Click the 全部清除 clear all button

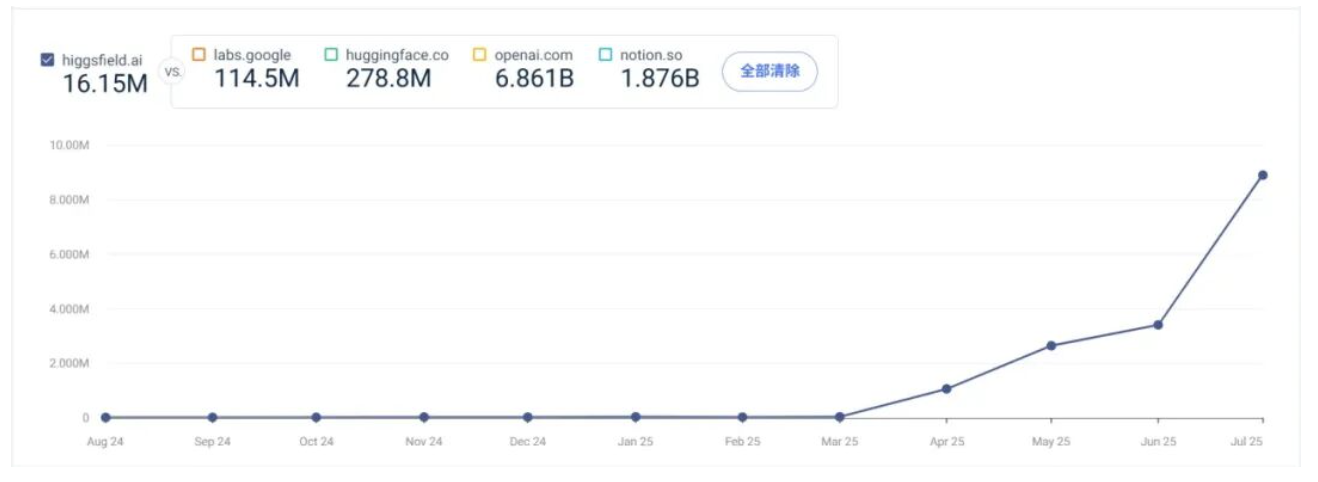click(769, 72)
